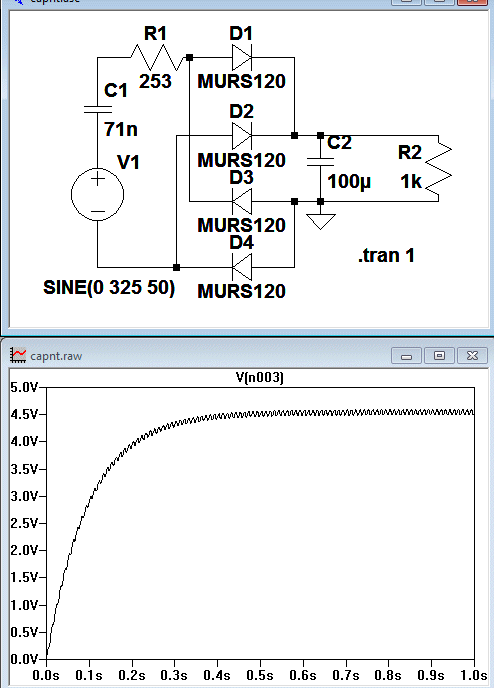494x688 pixels.
Task: Click the D2 reference label
Action: [x=241, y=111]
